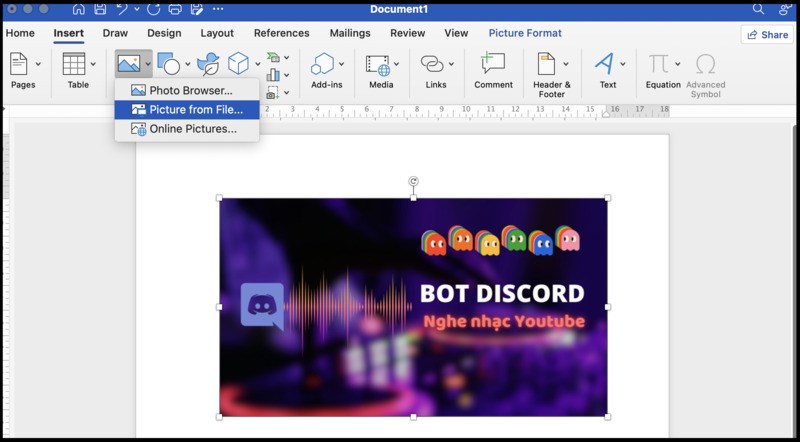Go to the Design tab
Image resolution: width=800 pixels, height=442 pixels.
click(164, 33)
